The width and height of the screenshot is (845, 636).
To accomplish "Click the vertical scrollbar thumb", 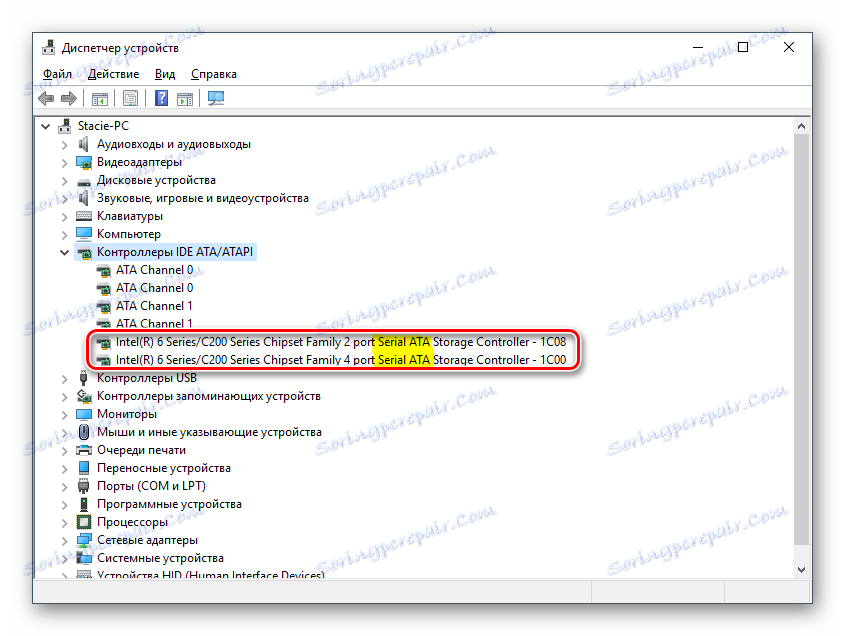I will [x=801, y=340].
